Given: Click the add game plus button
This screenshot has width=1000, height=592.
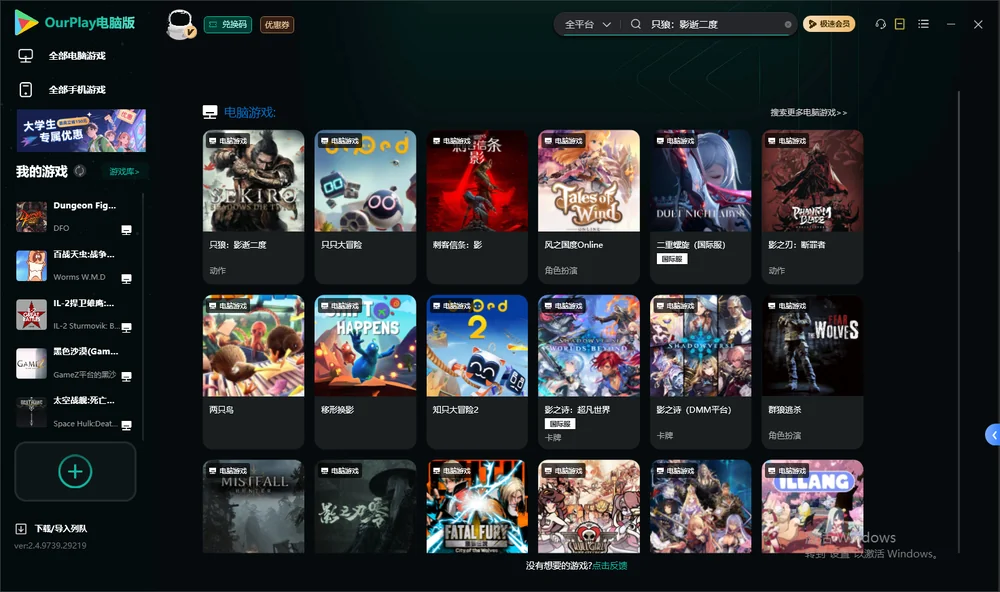Looking at the screenshot, I should (75, 471).
